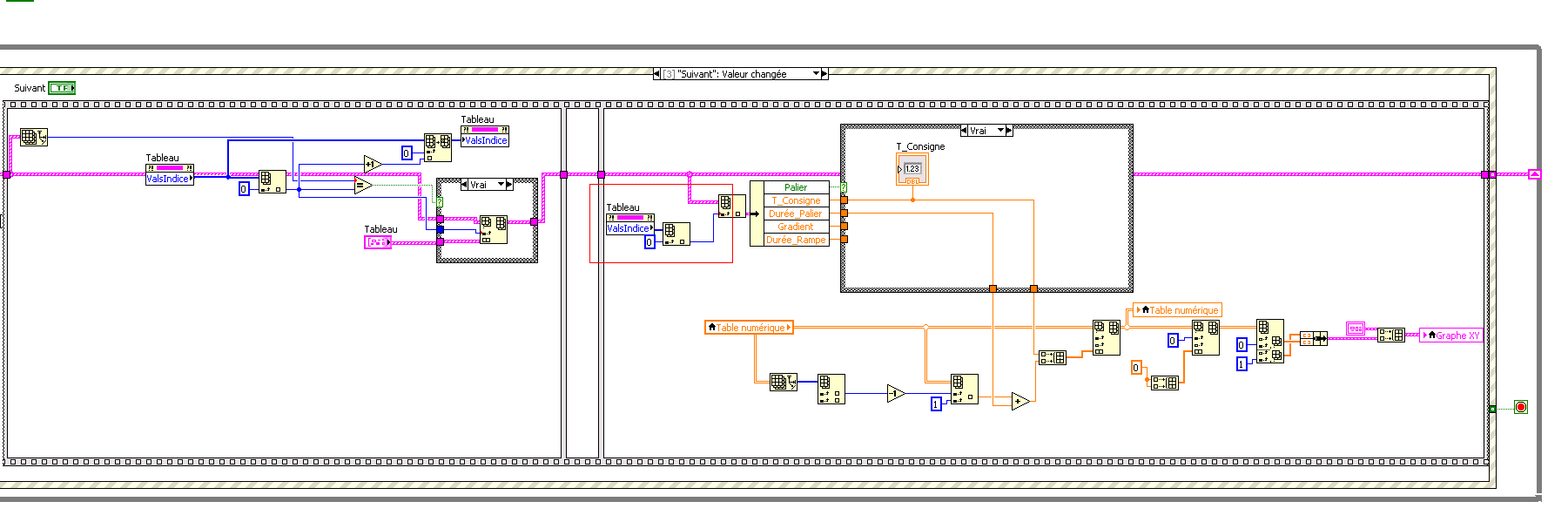Click the Bundle function before Graphe XY
This screenshot has height=522, width=1568.
click(1314, 338)
